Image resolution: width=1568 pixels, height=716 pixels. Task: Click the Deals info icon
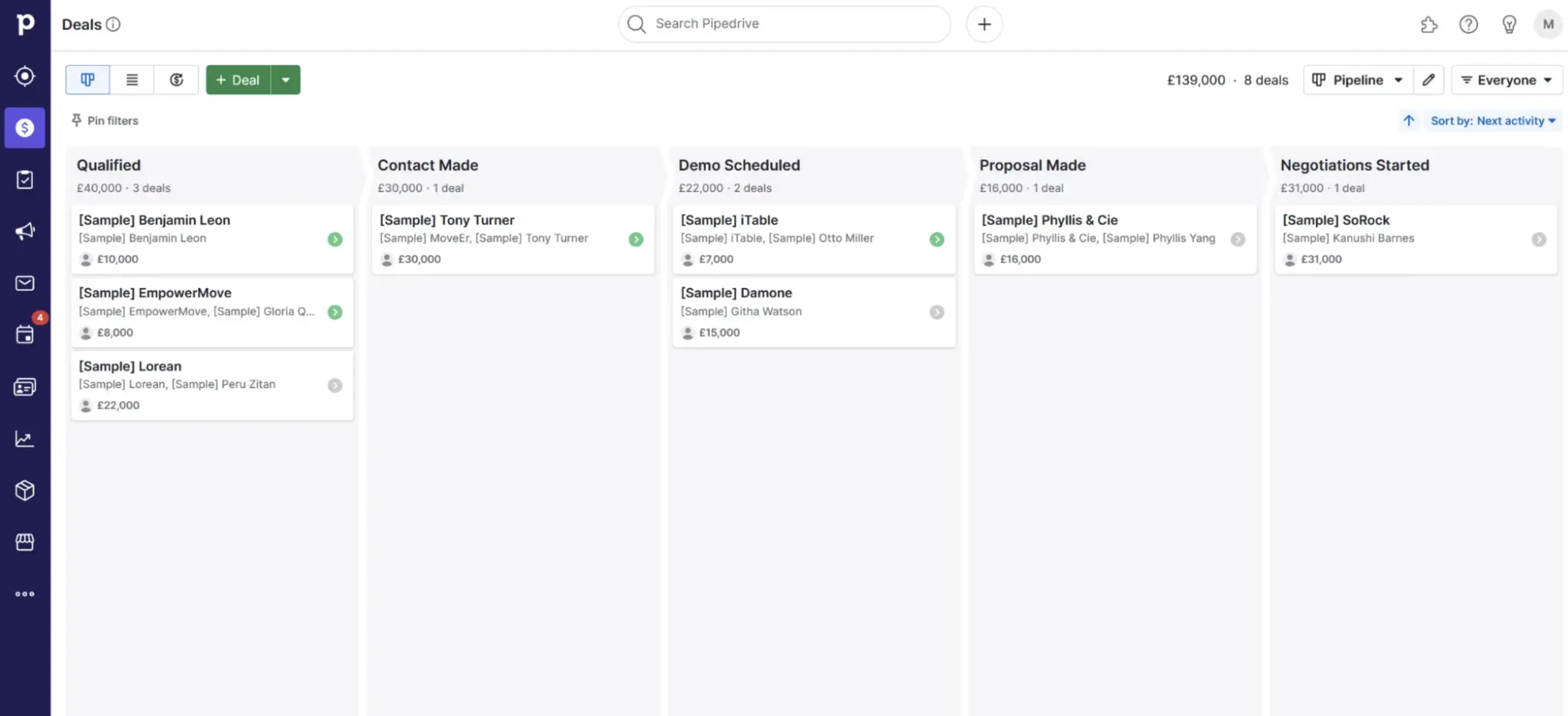click(x=113, y=24)
